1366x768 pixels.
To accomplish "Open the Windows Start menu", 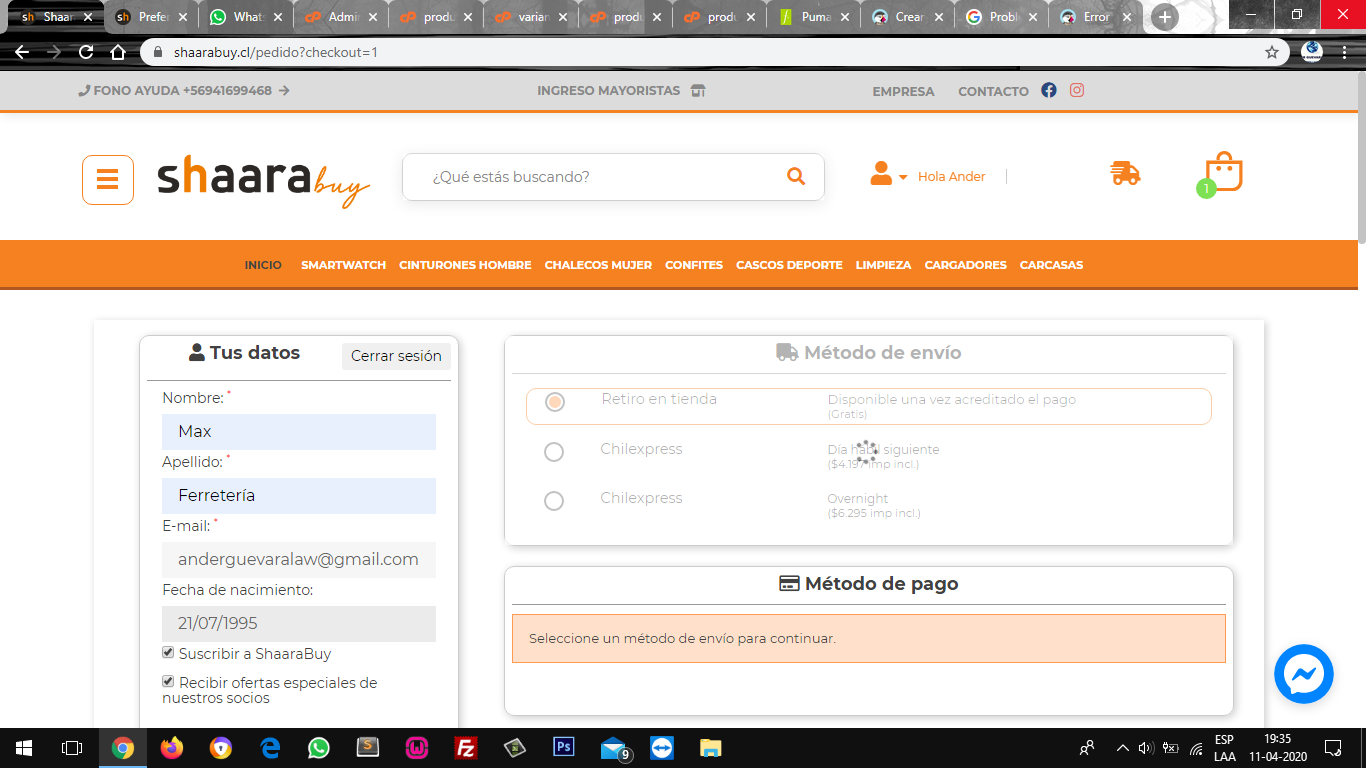I will click(x=24, y=748).
